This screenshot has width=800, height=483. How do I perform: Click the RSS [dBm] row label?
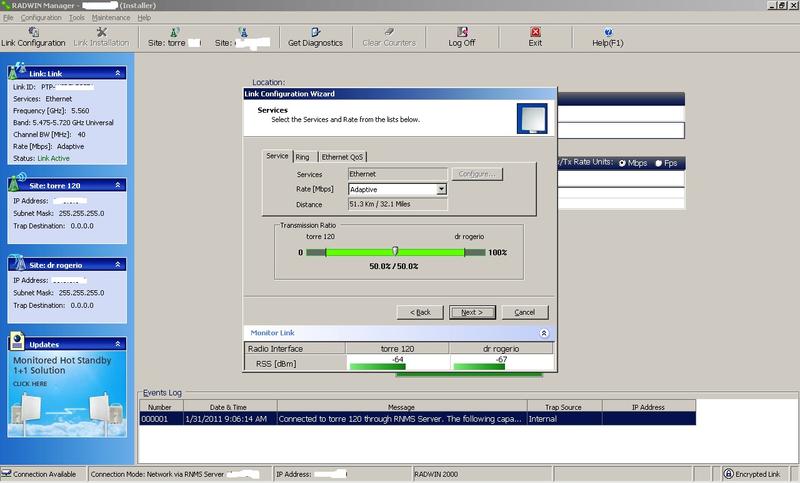pos(276,364)
